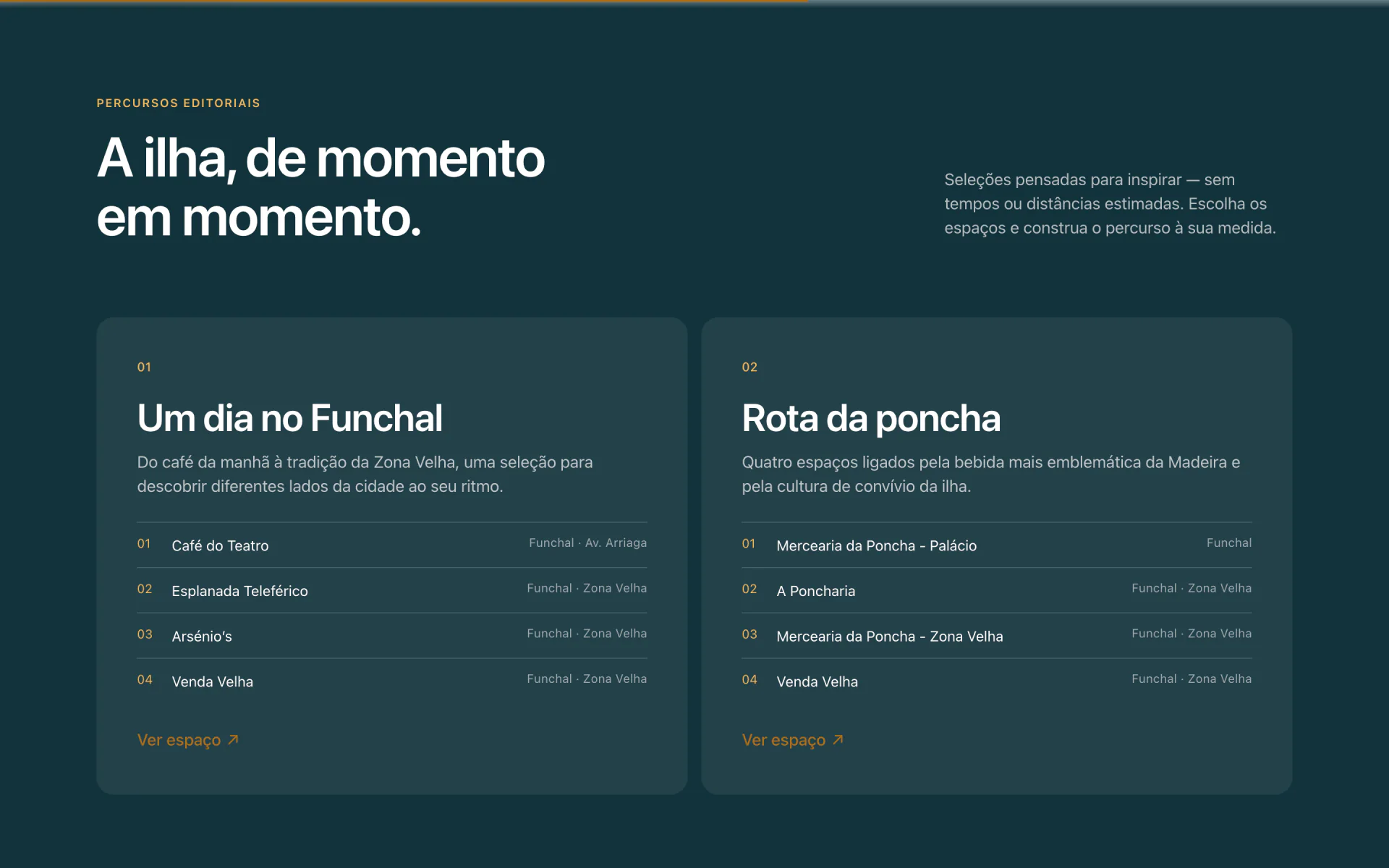Click the Um dia no Funchal card title
The image size is (1389, 868).
[x=290, y=418]
